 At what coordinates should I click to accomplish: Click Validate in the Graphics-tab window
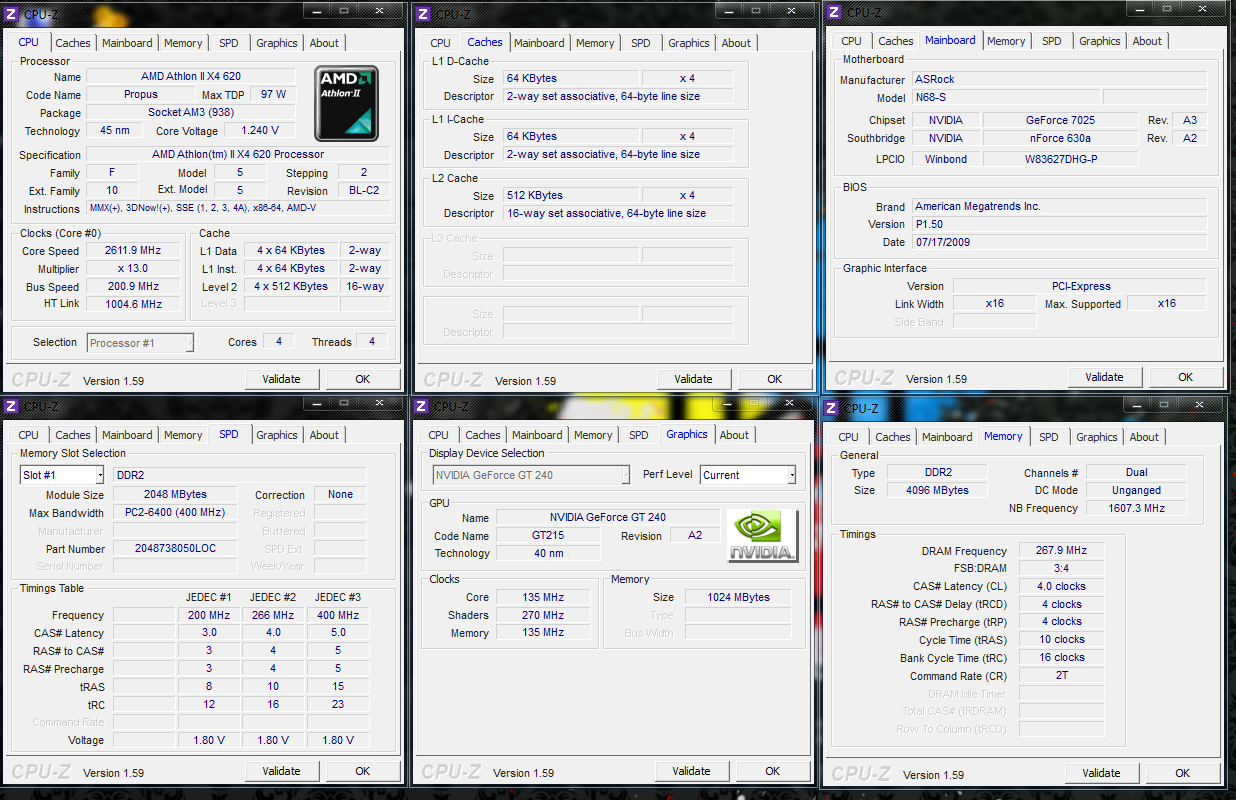[x=691, y=771]
